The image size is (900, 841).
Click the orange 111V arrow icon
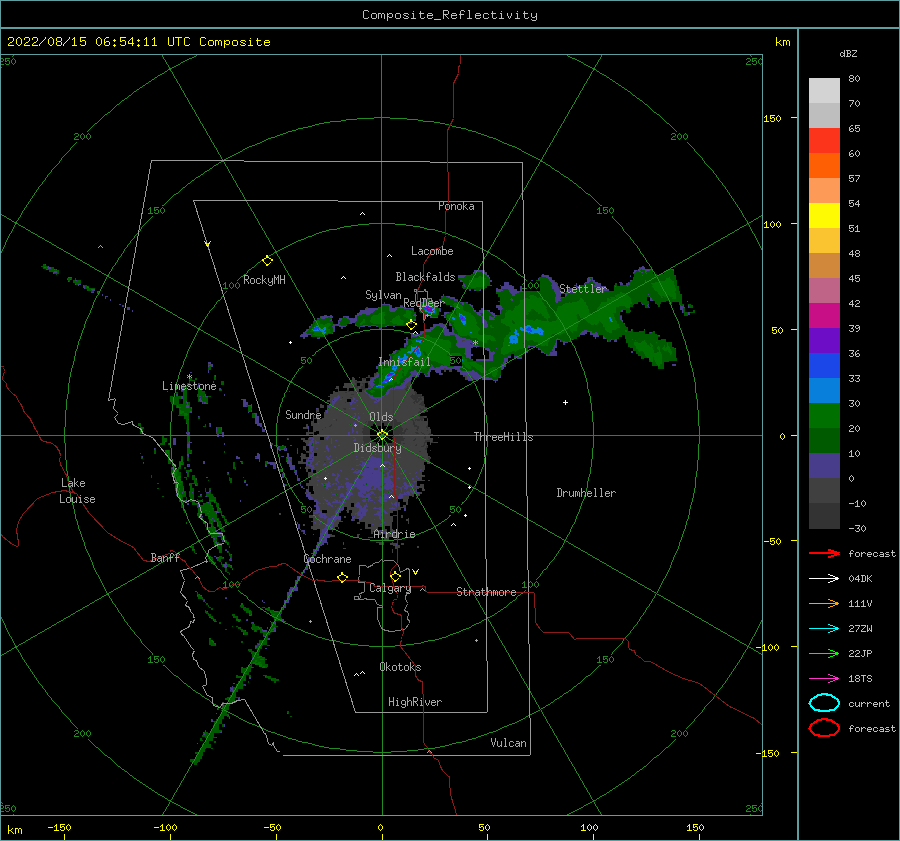[x=824, y=603]
